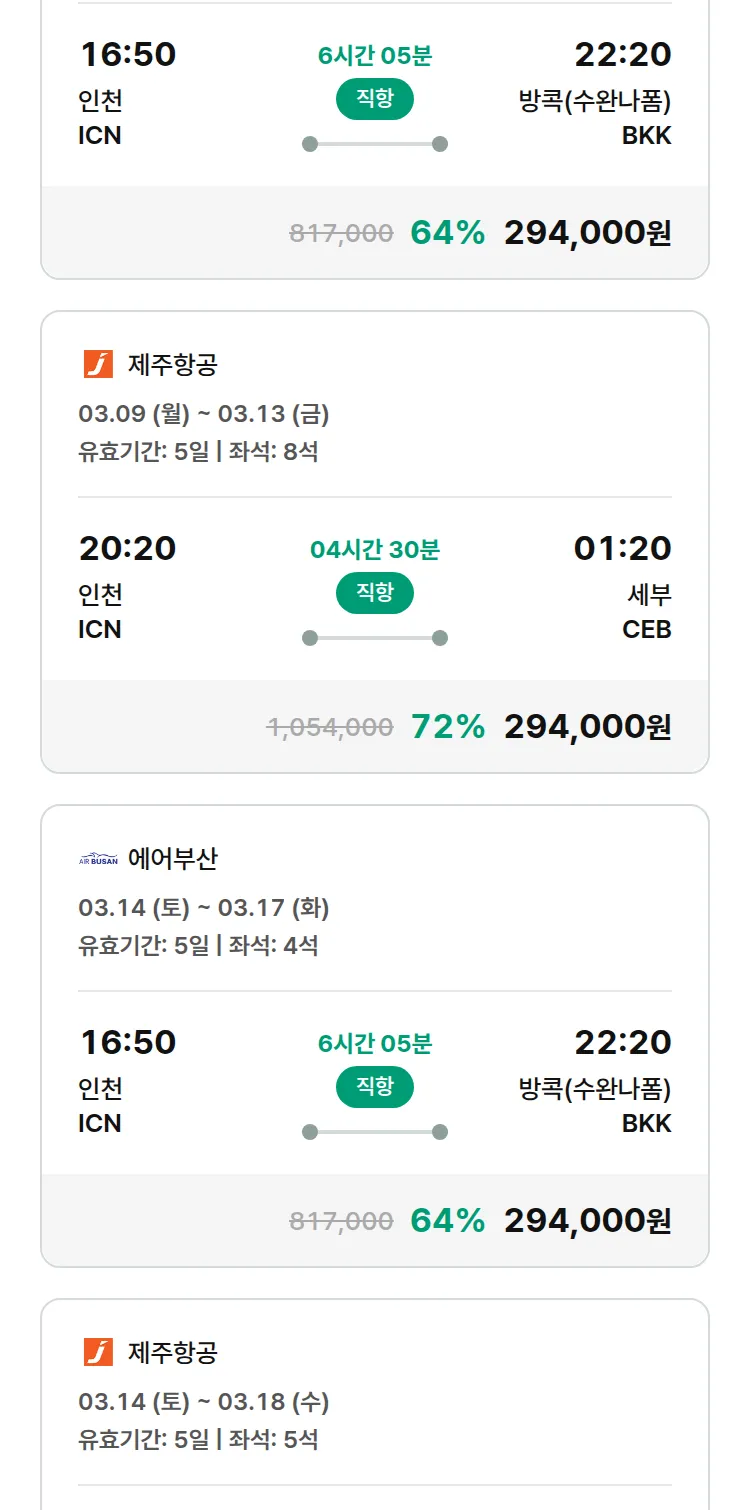Image resolution: width=750 pixels, height=1510 pixels.
Task: Click the bottom Jeju Air logo icon
Action: point(98,1353)
